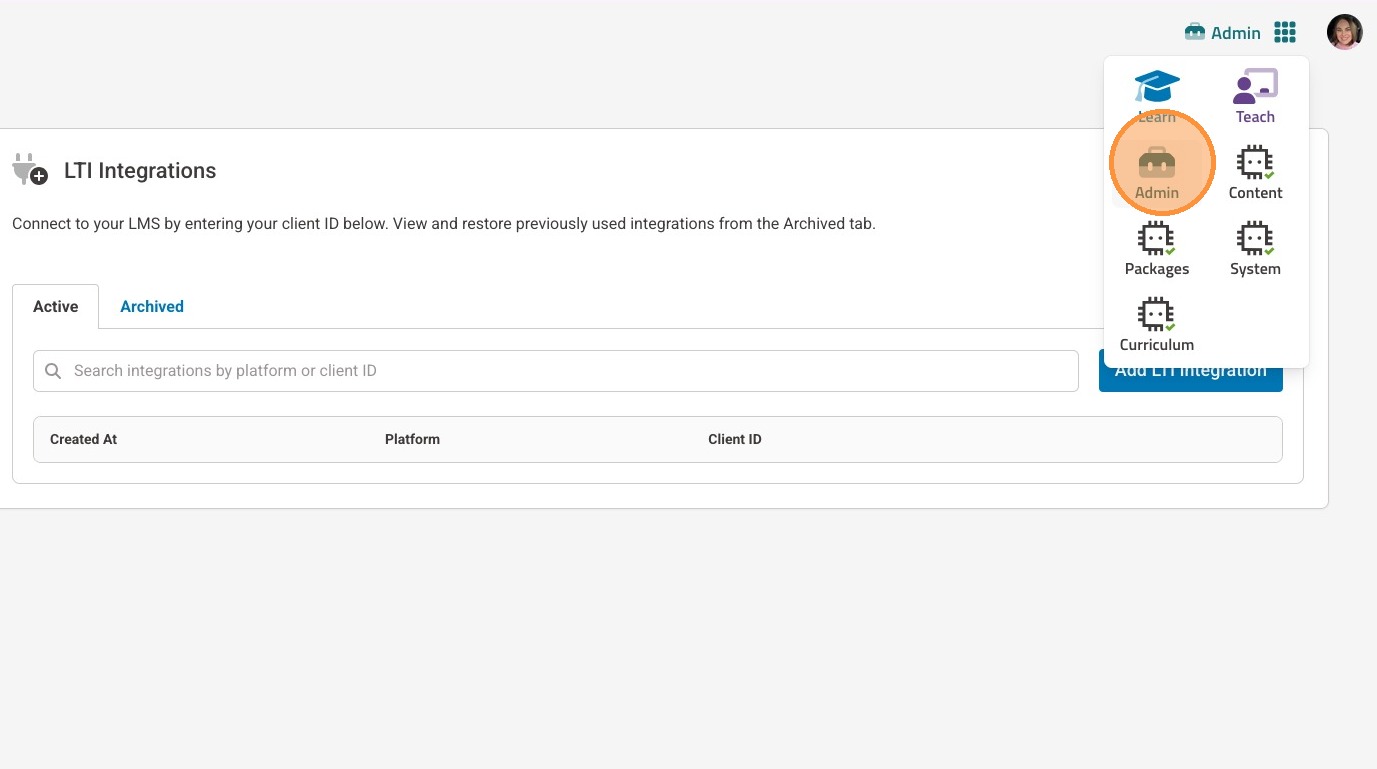The height and width of the screenshot is (769, 1377).
Task: Click the magnifier icon in search box
Action: [53, 371]
